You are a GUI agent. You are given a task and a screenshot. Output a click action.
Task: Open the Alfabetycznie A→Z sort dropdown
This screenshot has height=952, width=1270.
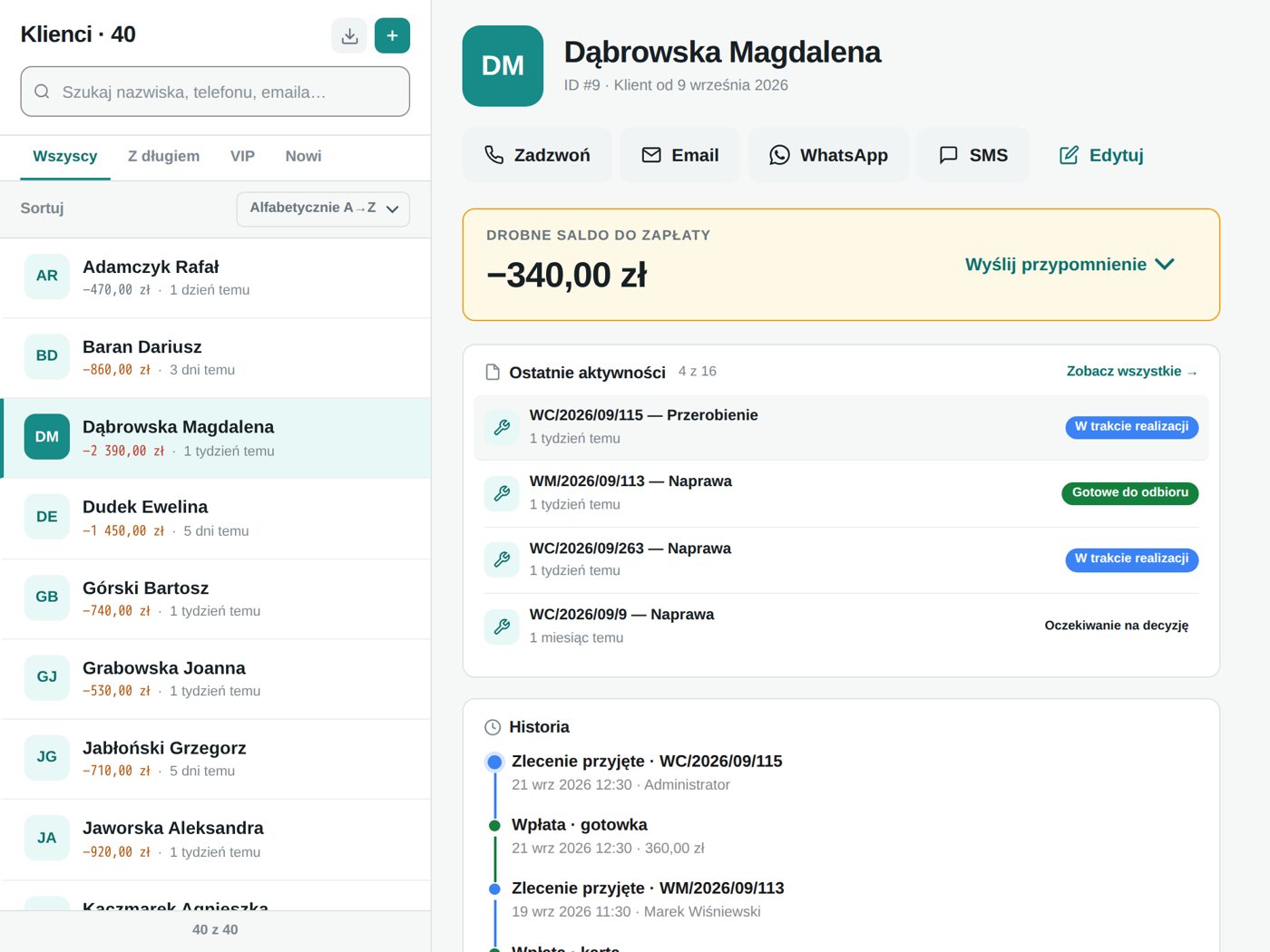[x=323, y=209]
